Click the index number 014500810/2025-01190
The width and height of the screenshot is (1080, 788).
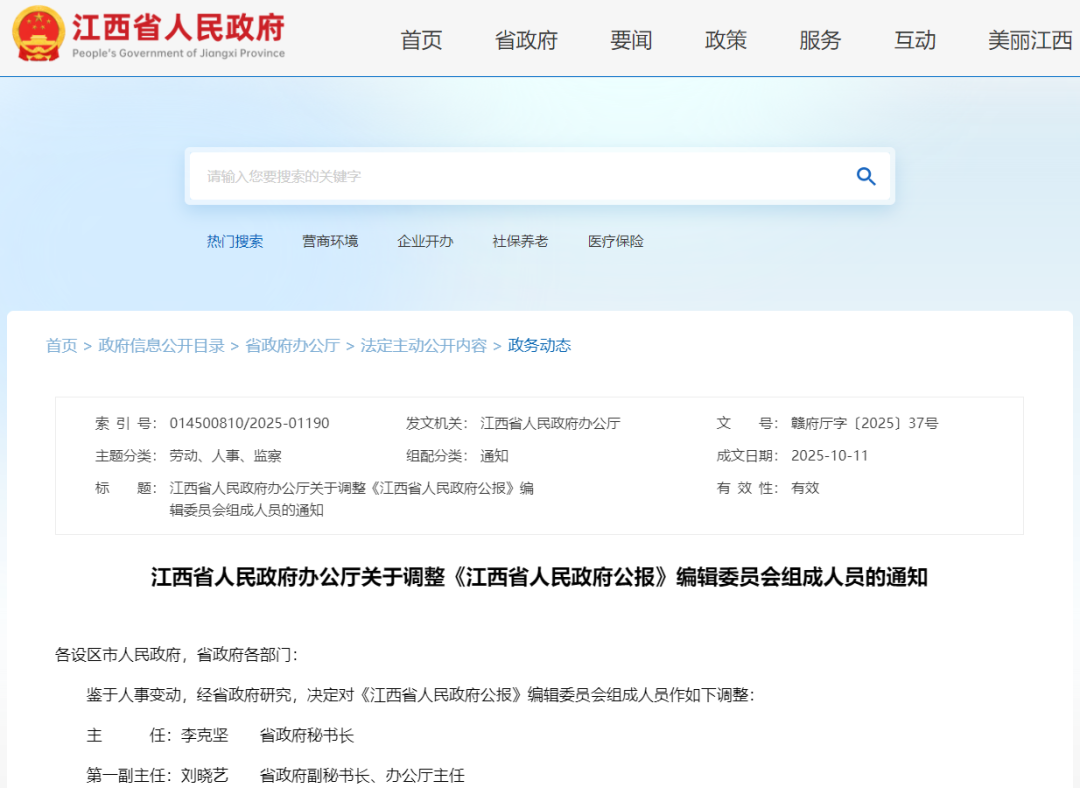pyautogui.click(x=249, y=423)
